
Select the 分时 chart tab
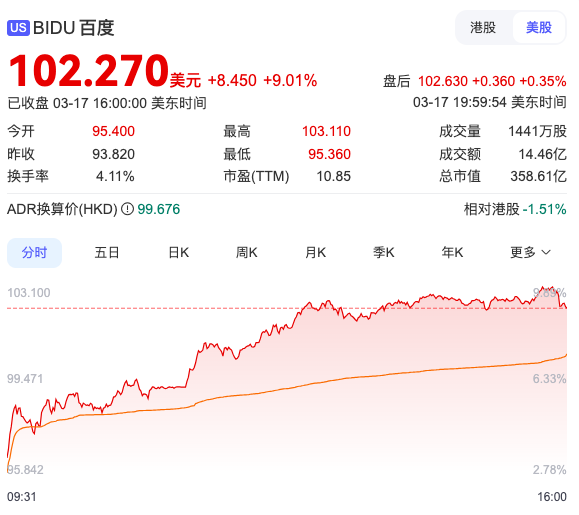click(34, 253)
